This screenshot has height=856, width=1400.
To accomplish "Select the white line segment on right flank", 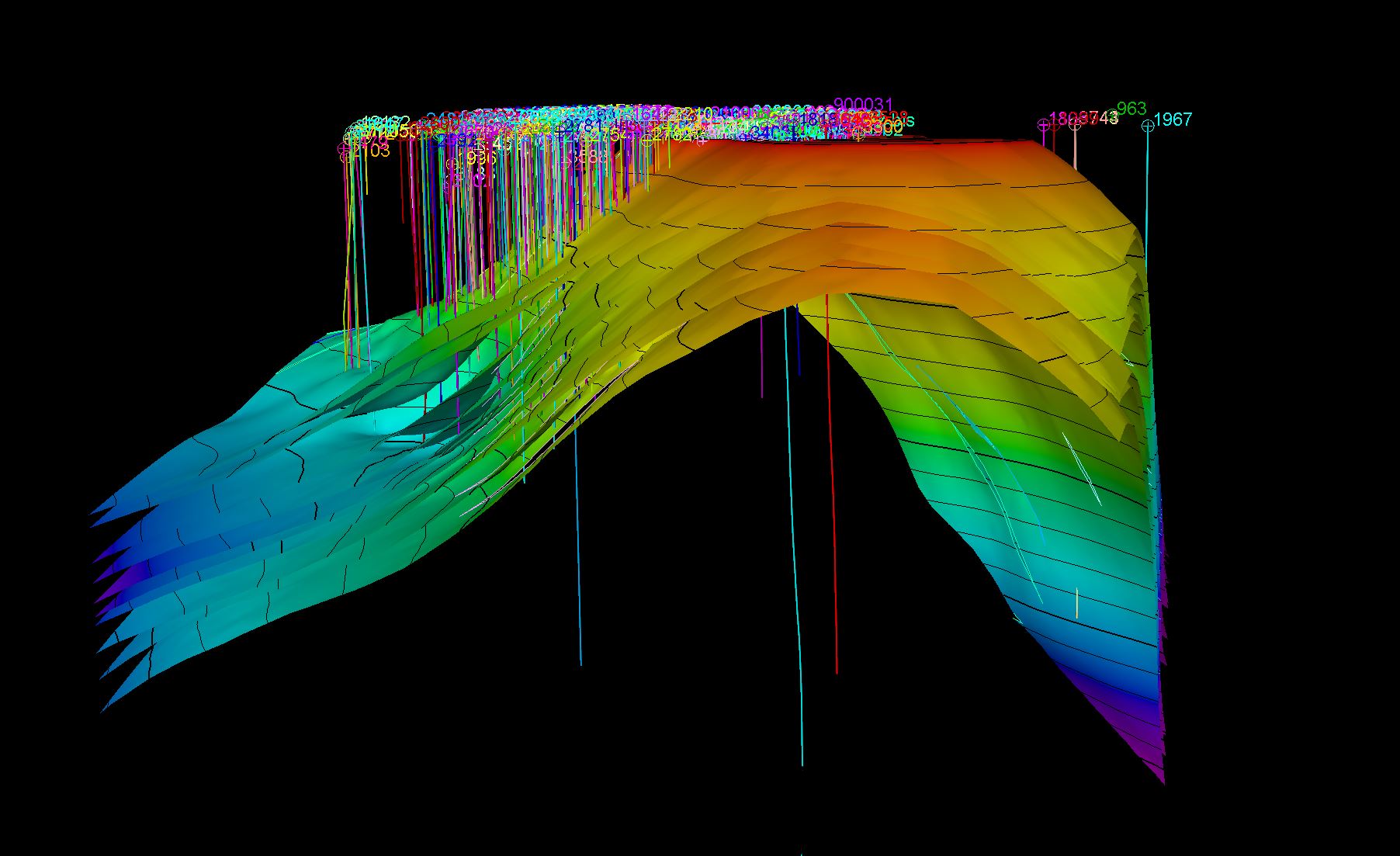I will click(x=1081, y=466).
